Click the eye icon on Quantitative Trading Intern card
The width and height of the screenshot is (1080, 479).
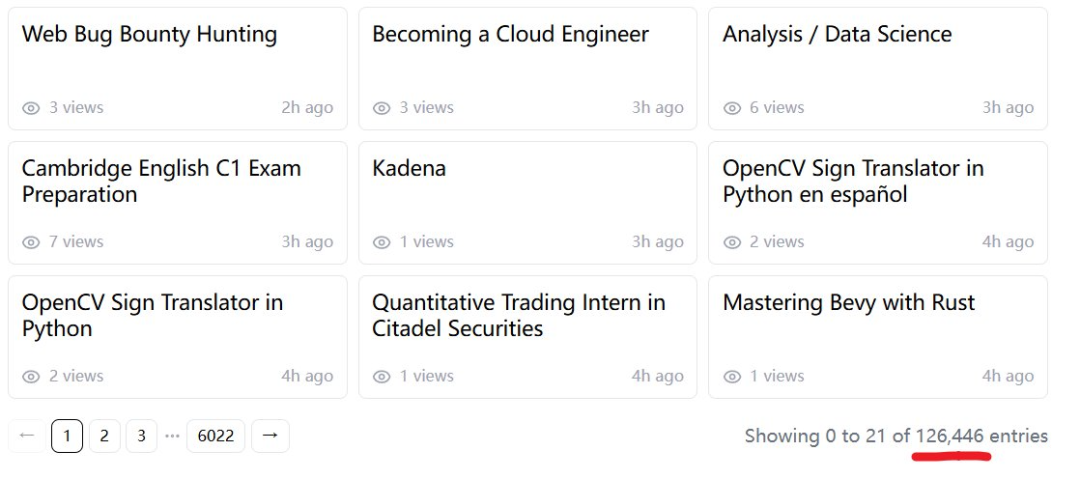(381, 377)
